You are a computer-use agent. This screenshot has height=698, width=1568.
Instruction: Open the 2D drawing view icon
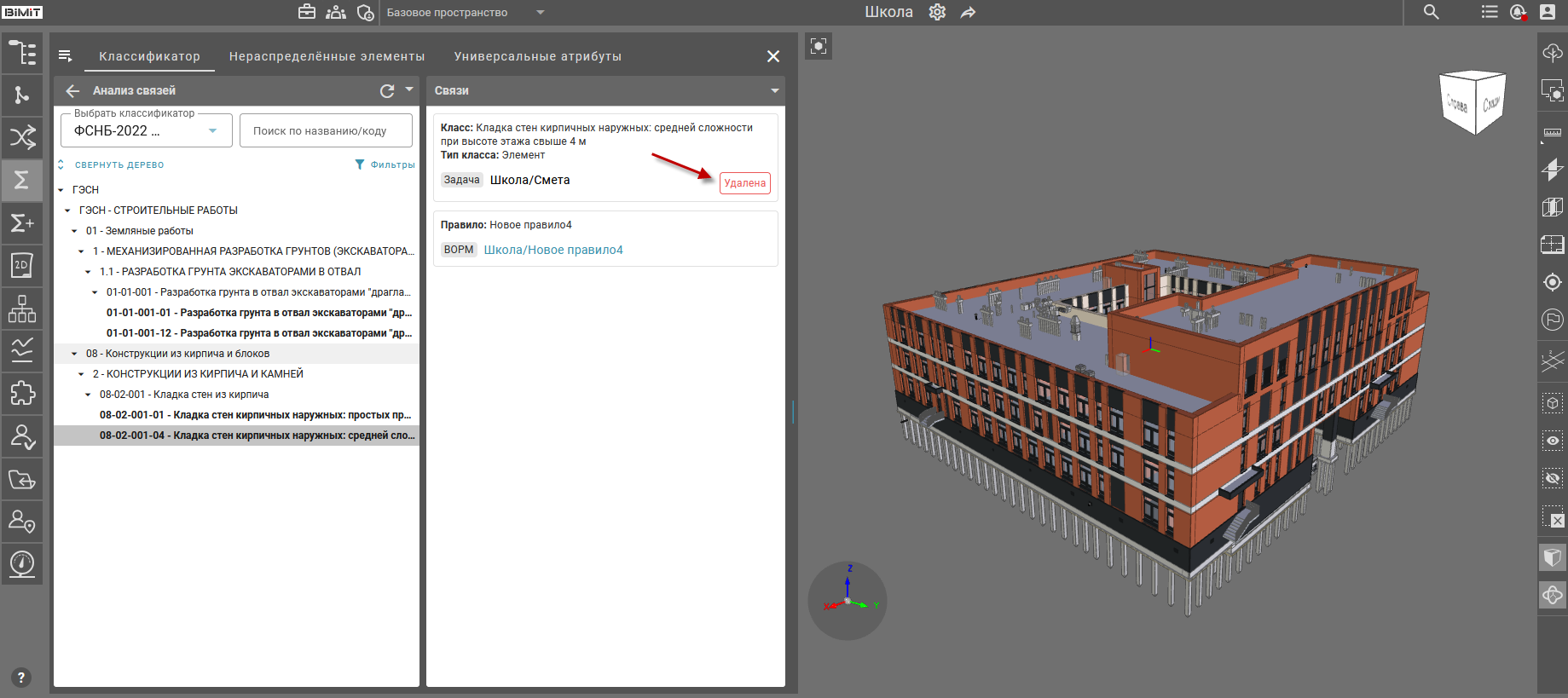(22, 265)
